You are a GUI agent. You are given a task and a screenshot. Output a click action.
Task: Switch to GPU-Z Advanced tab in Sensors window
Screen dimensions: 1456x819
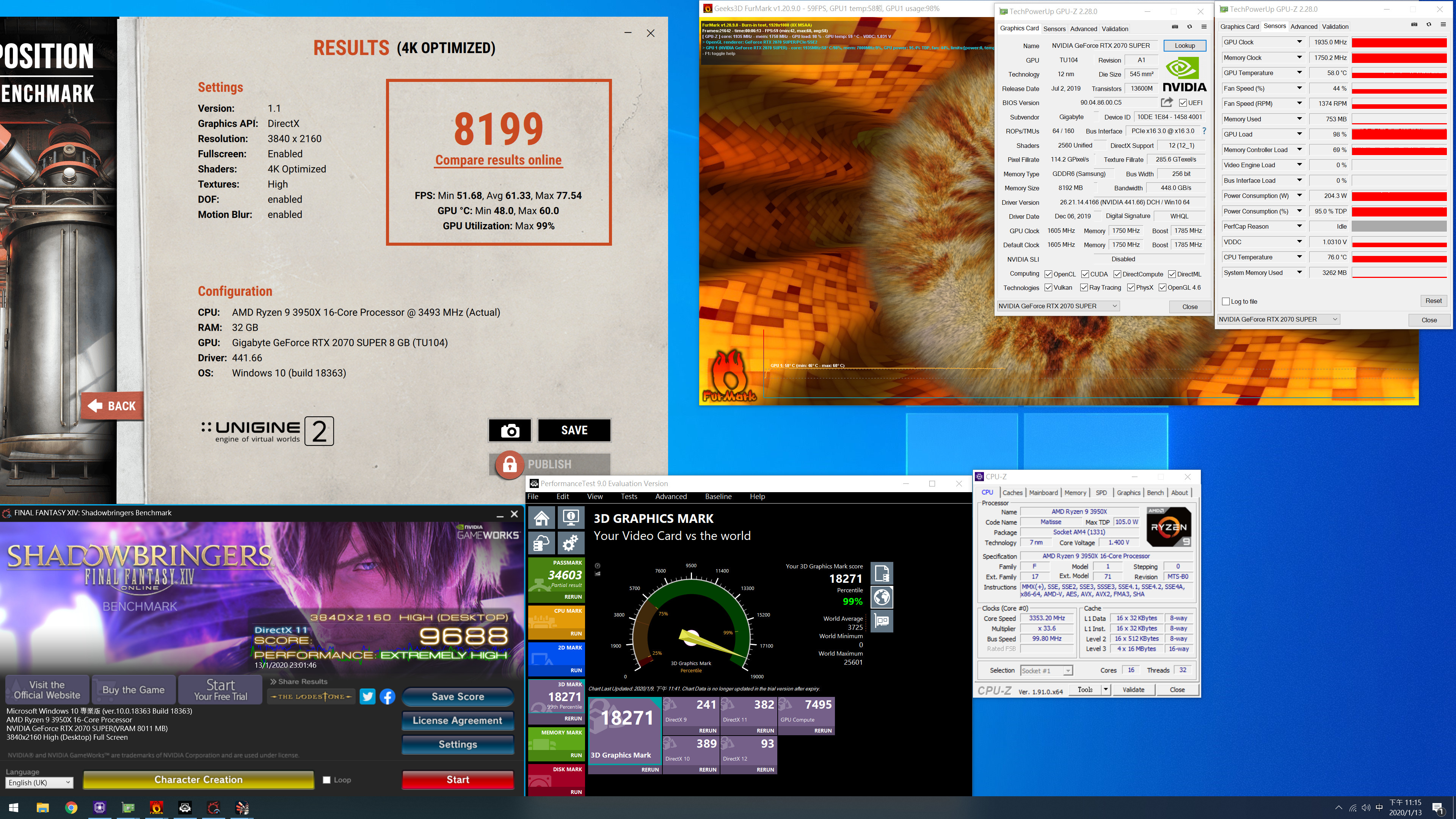coord(1304,26)
